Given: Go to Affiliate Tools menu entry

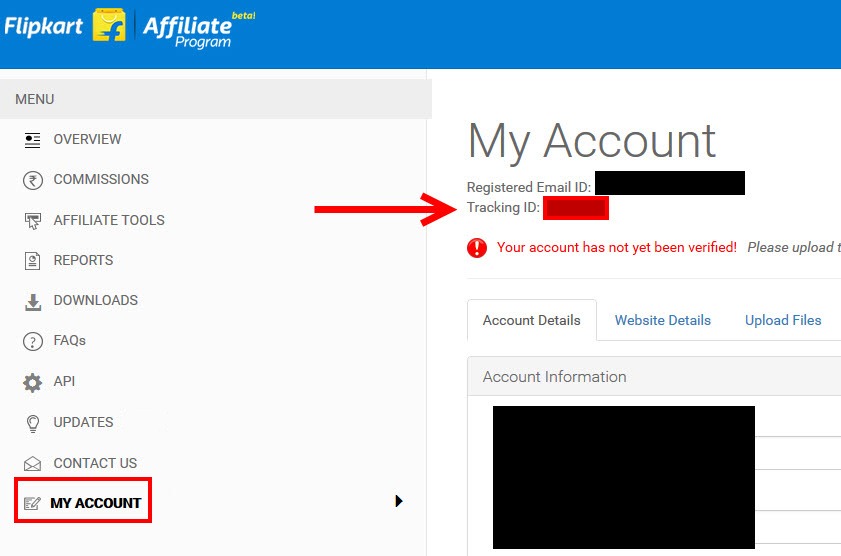Looking at the screenshot, I should [109, 220].
